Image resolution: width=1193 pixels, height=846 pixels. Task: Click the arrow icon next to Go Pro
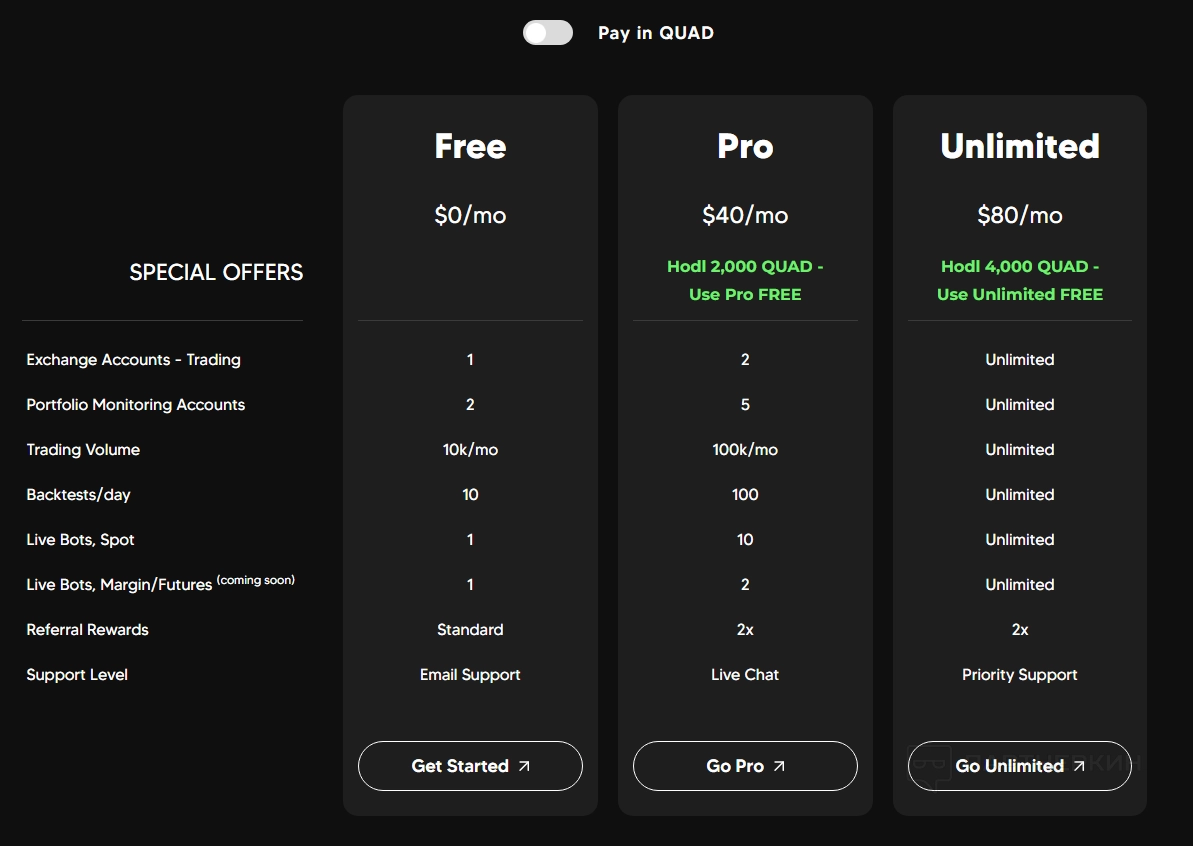(779, 766)
